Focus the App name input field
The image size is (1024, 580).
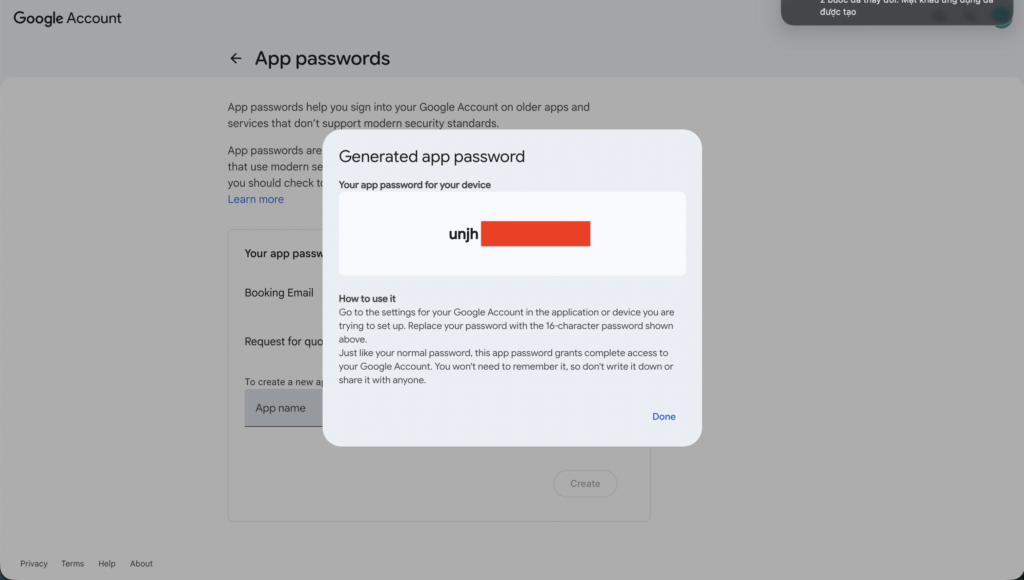click(x=284, y=408)
